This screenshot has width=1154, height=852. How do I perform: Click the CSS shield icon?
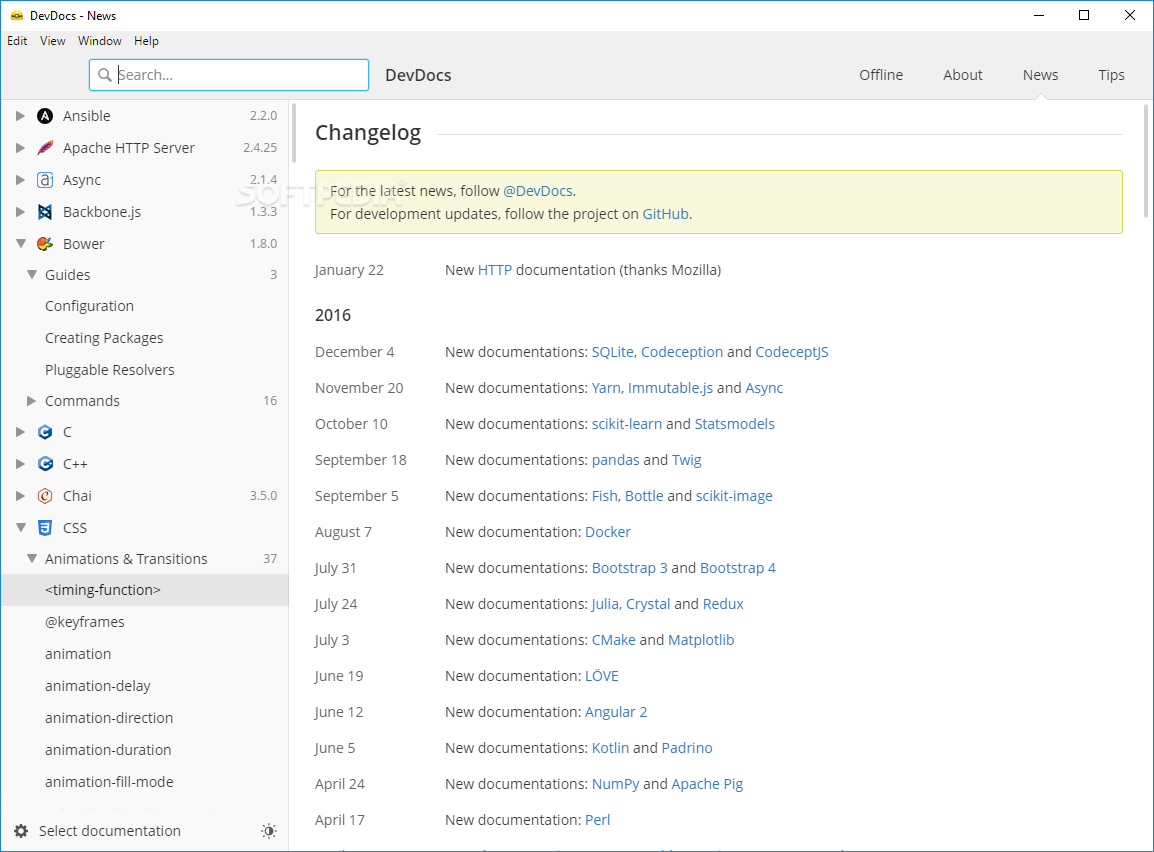coord(45,528)
